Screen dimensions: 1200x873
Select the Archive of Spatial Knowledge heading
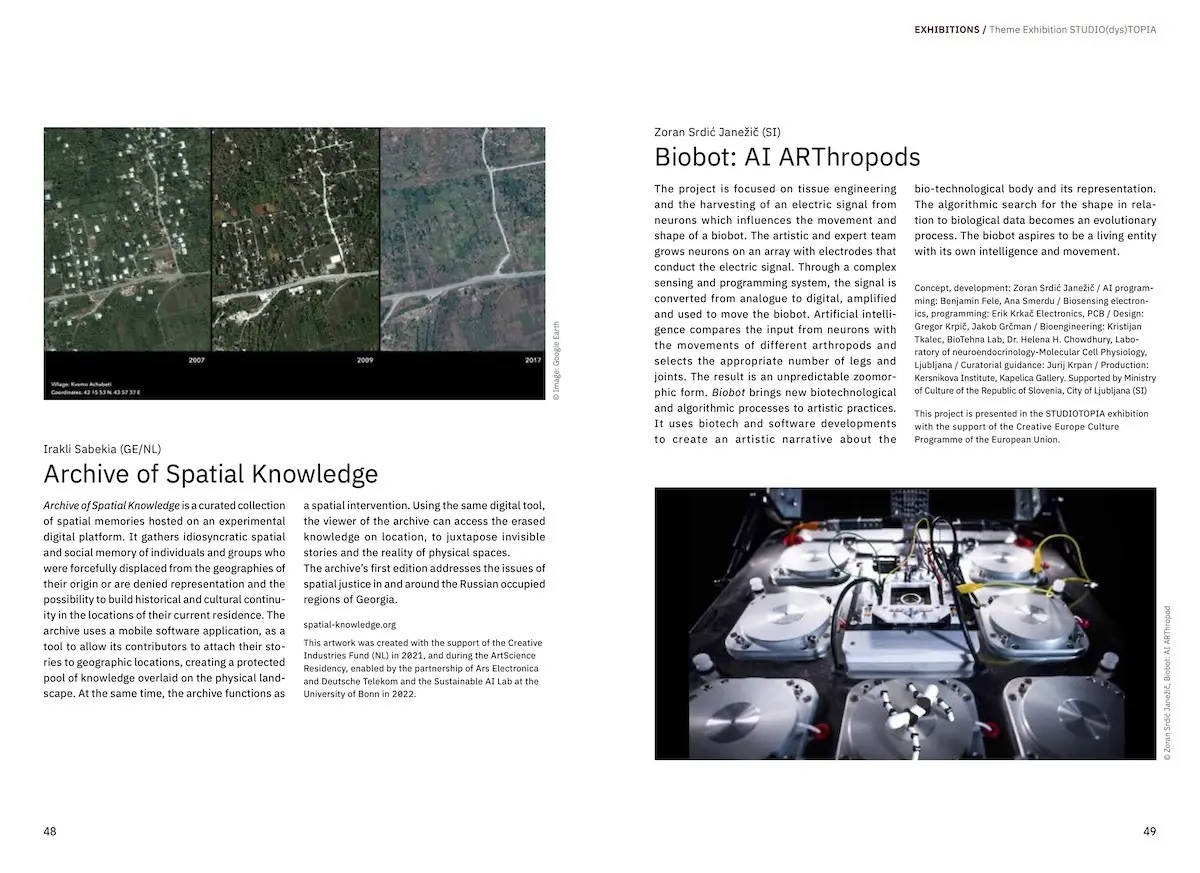pos(211,473)
